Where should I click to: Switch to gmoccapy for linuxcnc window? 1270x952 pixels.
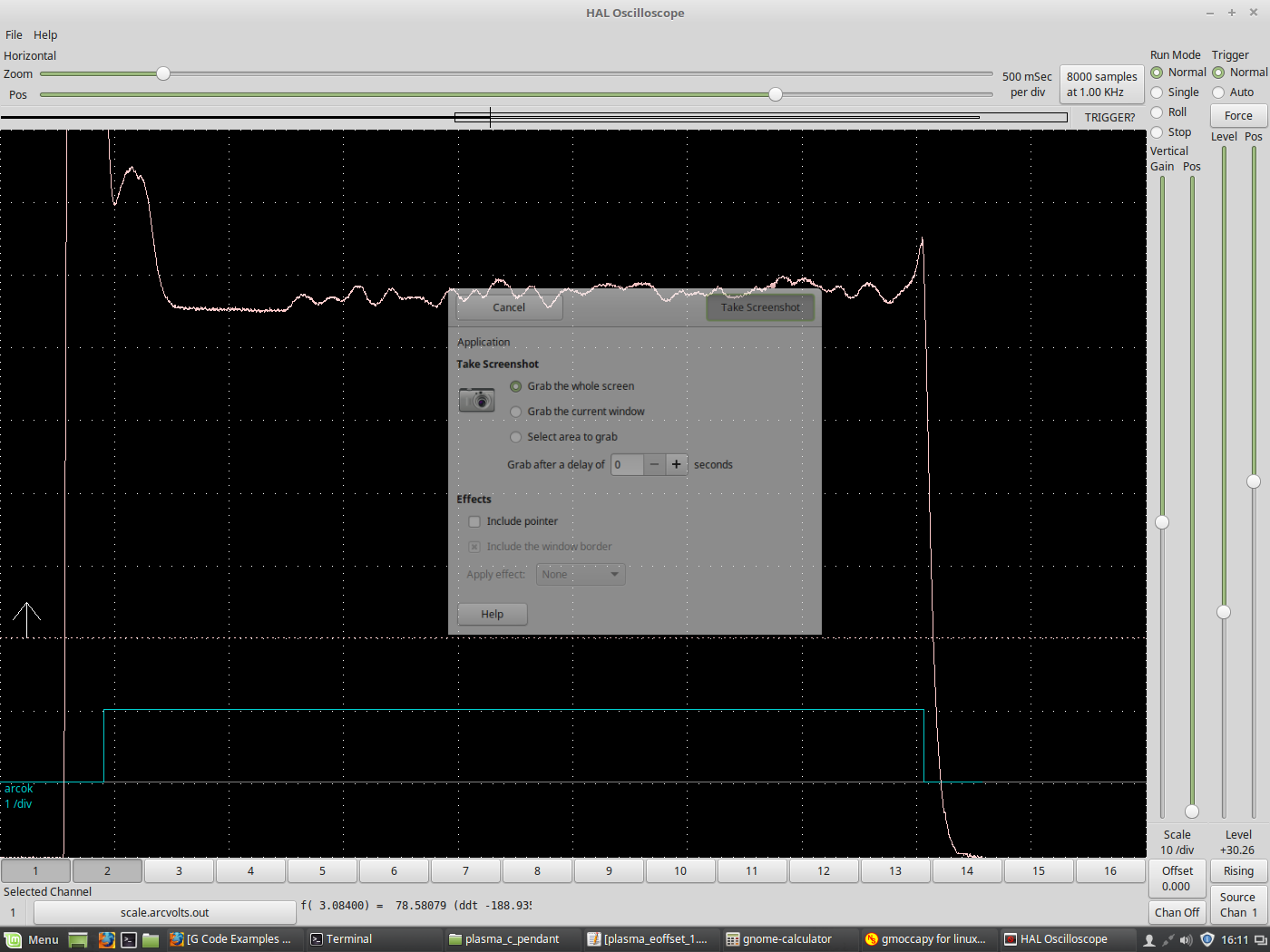(x=928, y=939)
